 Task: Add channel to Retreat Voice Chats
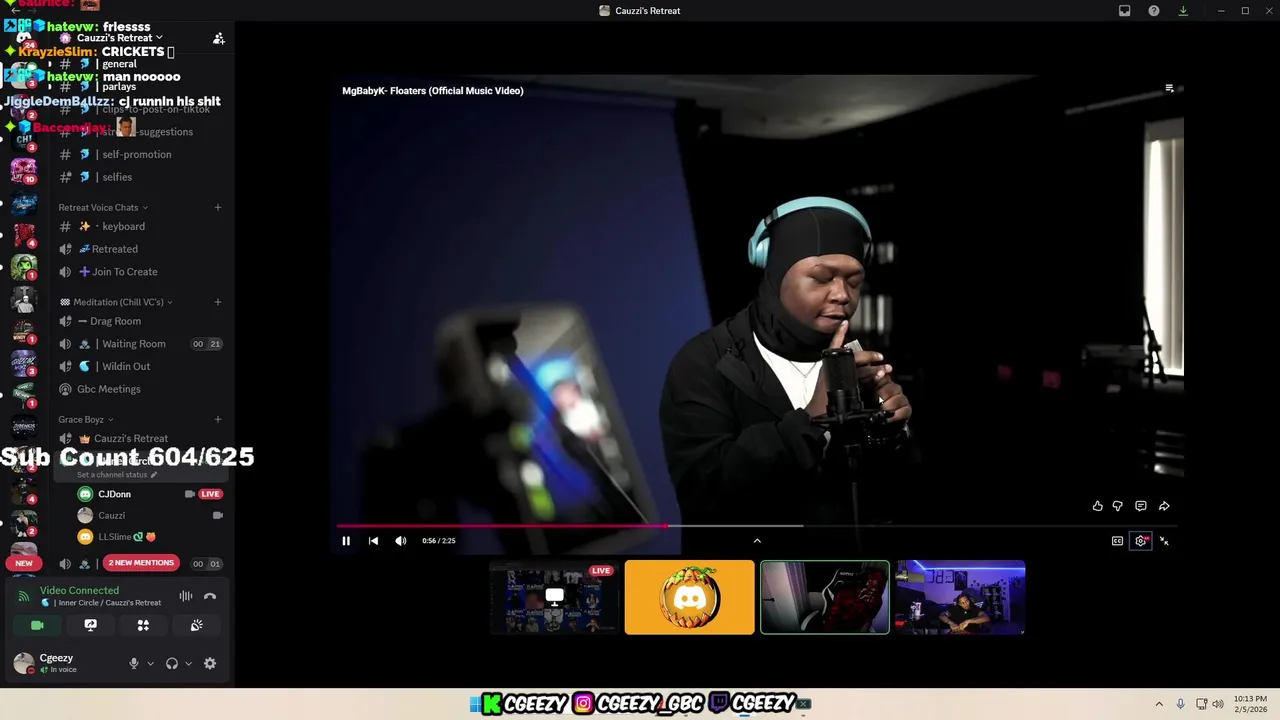click(x=218, y=207)
